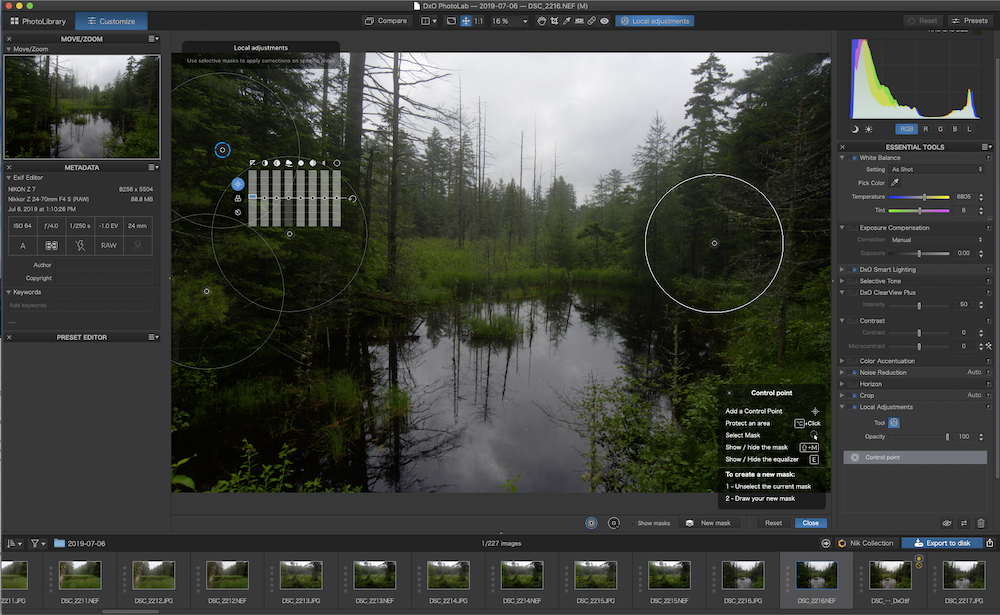
Task: Toggle the Exposure Compensation enable switch
Action: 854,228
